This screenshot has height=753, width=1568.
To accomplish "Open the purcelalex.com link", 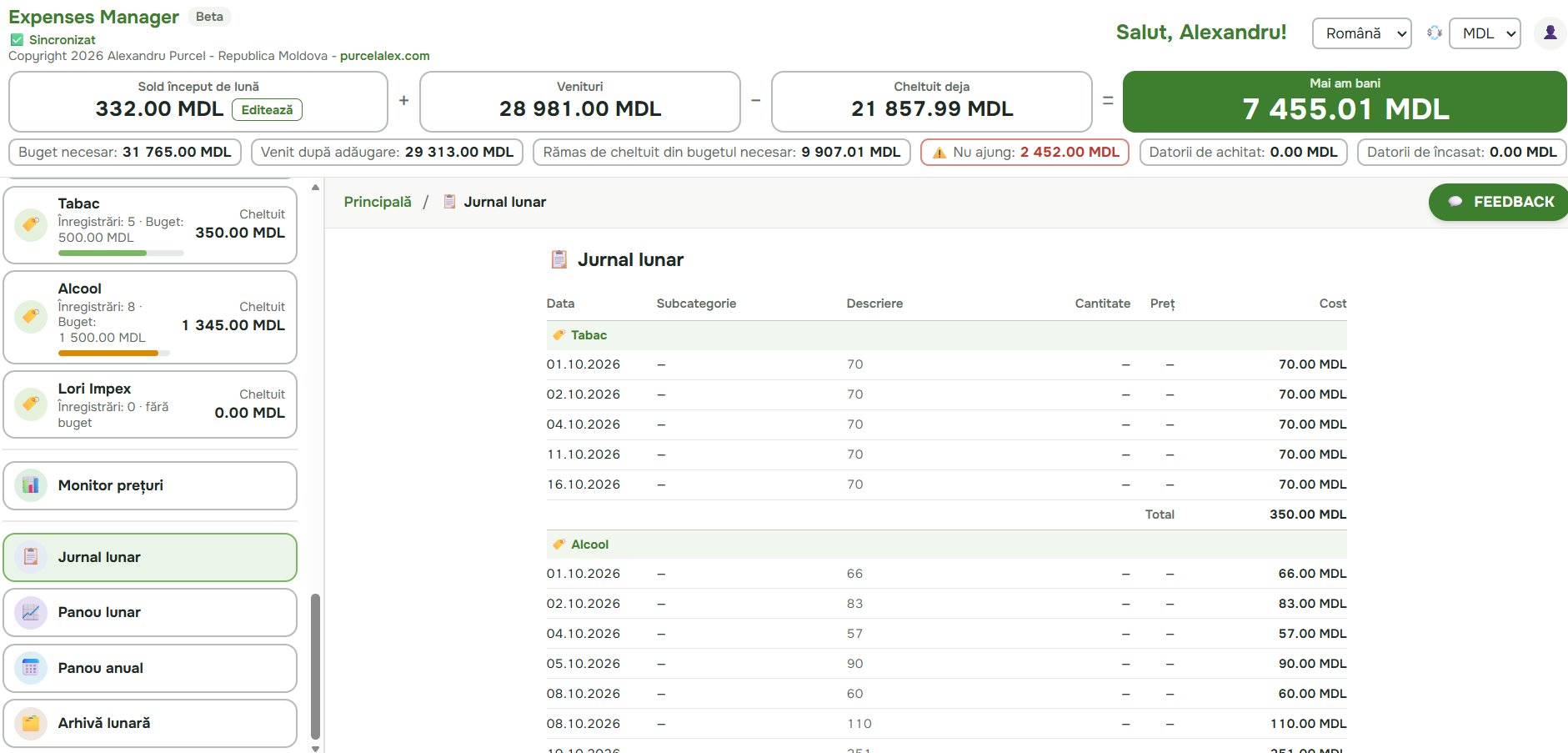I will pyautogui.click(x=384, y=56).
